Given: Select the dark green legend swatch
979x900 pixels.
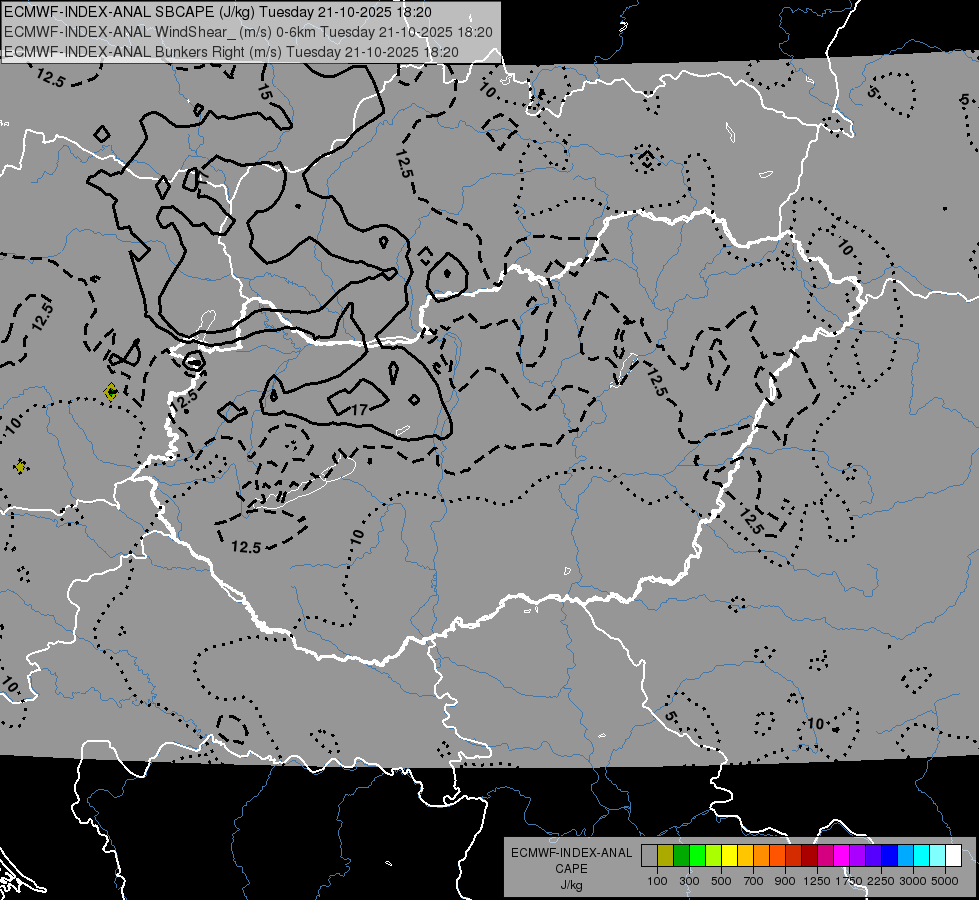Looking at the screenshot, I should 681,855.
